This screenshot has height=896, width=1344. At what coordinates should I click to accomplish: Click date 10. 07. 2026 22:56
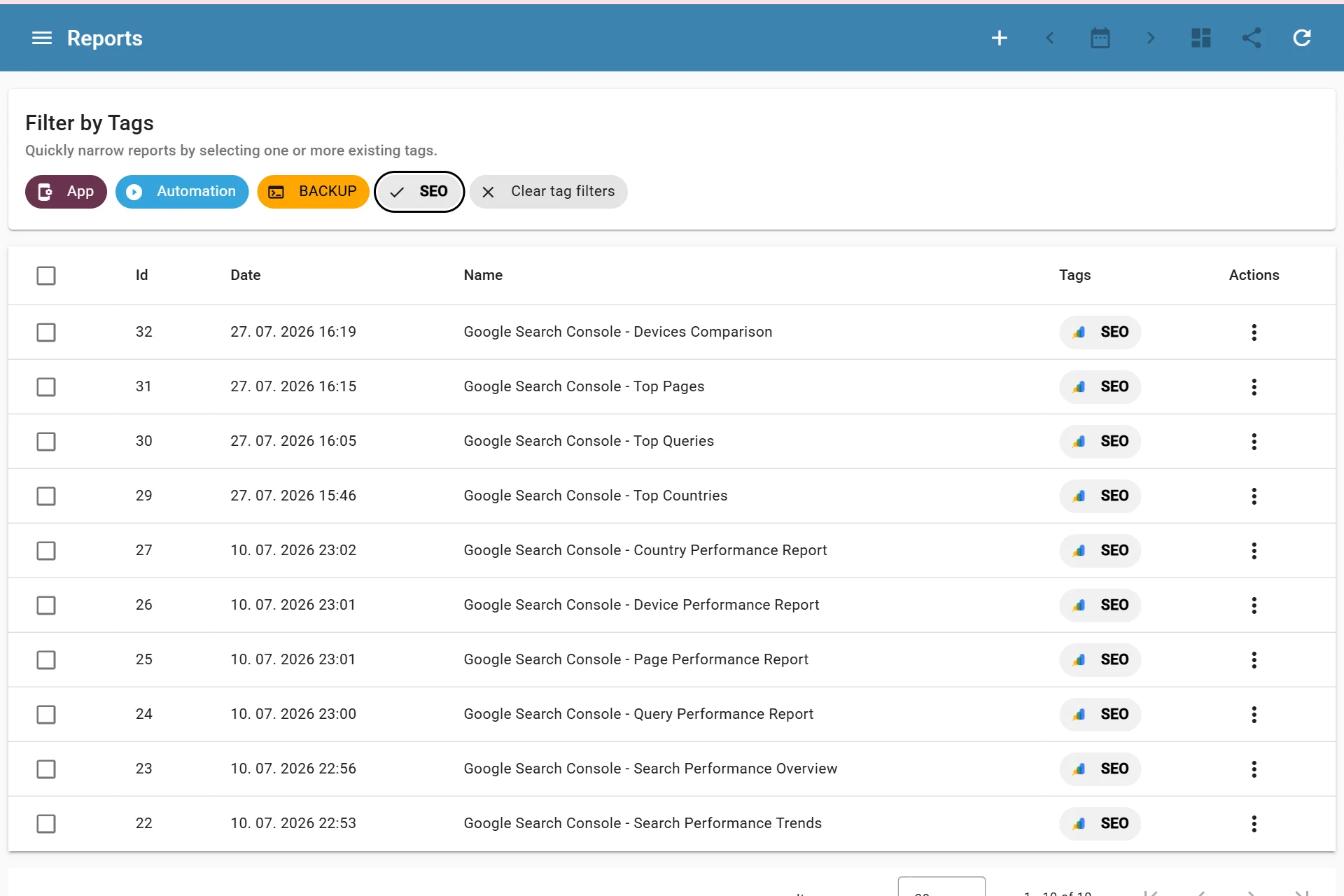coord(293,769)
